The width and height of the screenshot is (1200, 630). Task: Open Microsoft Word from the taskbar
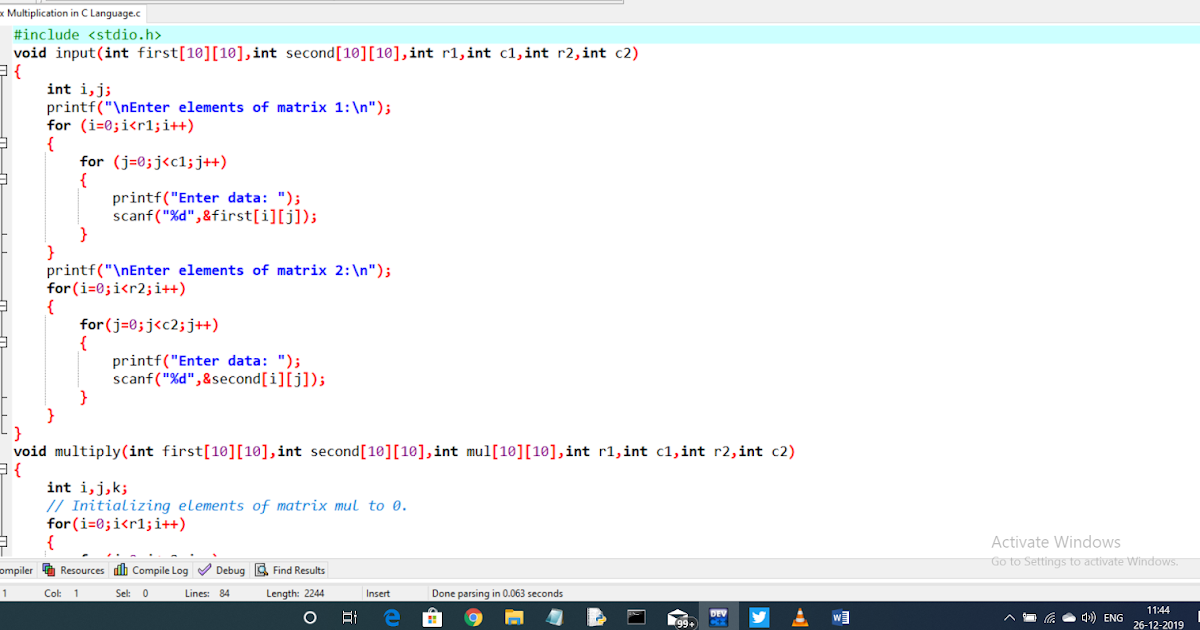(840, 617)
